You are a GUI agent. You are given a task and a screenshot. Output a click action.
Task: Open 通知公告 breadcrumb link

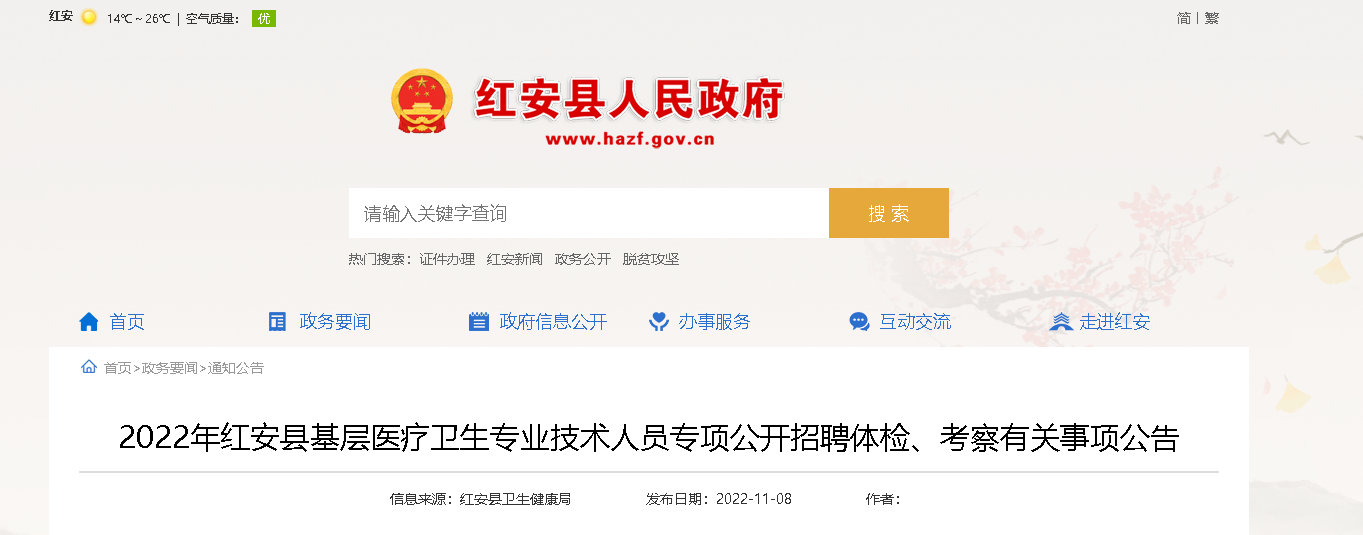coord(236,368)
